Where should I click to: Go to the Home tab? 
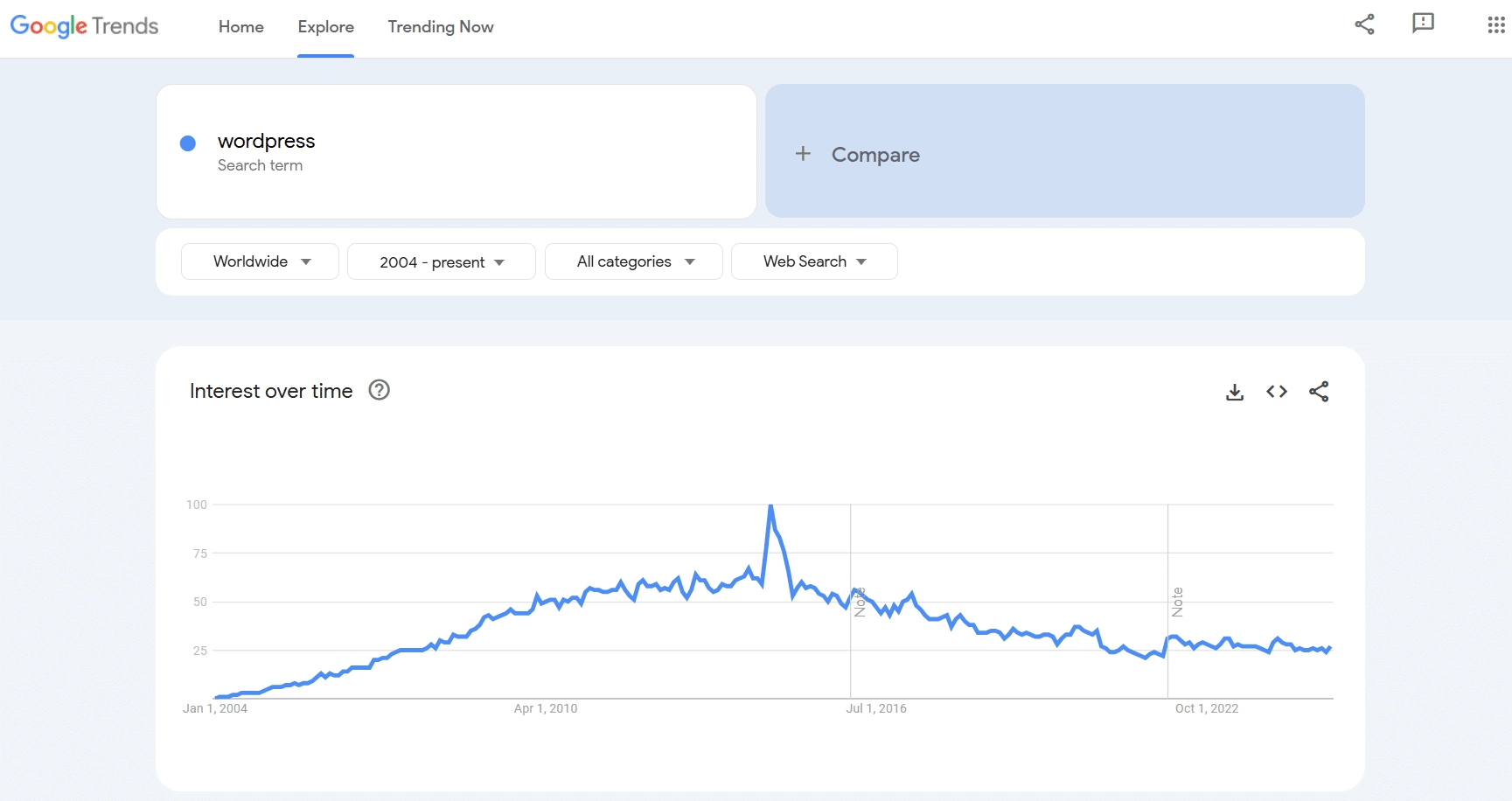[240, 27]
